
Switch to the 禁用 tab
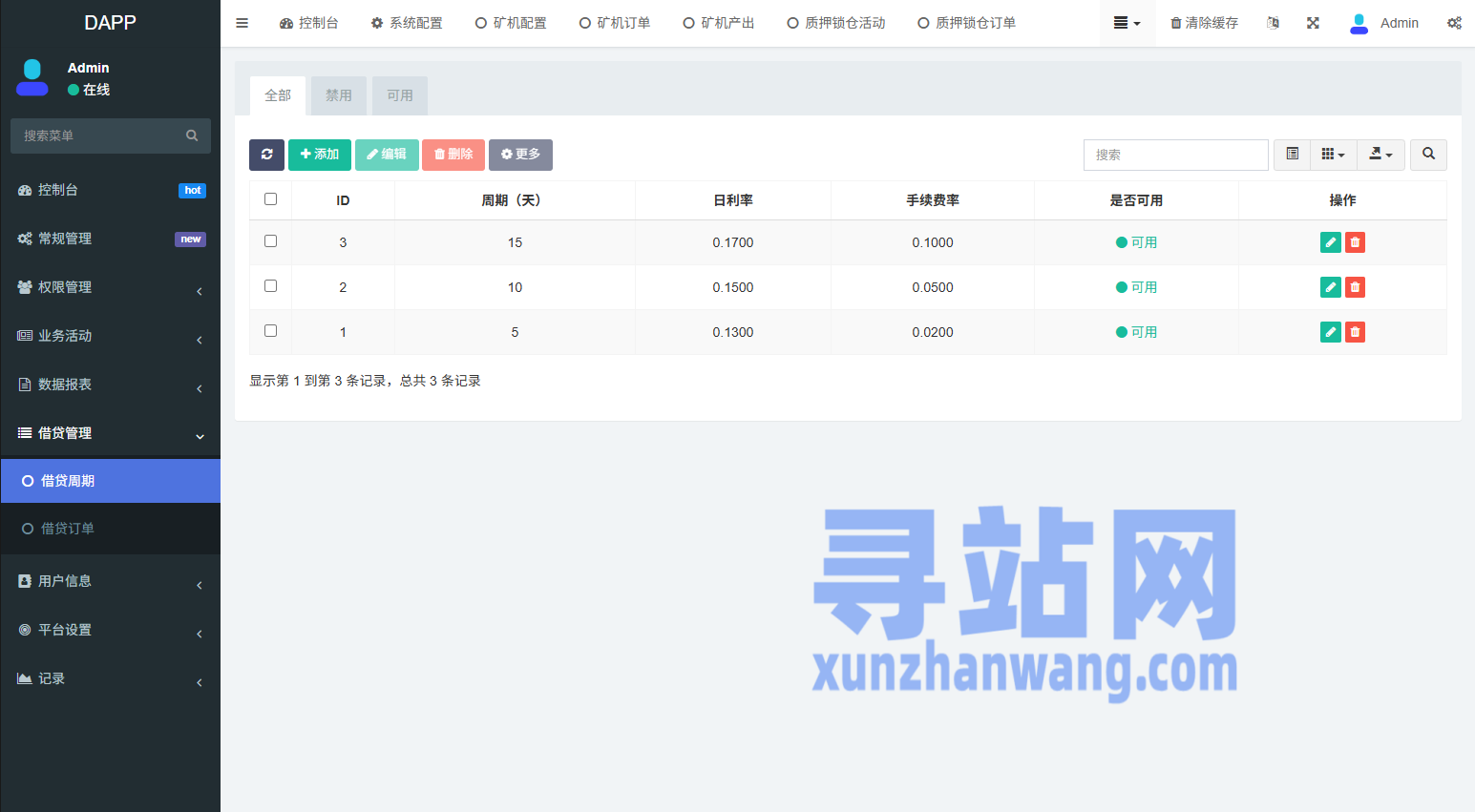click(x=338, y=95)
